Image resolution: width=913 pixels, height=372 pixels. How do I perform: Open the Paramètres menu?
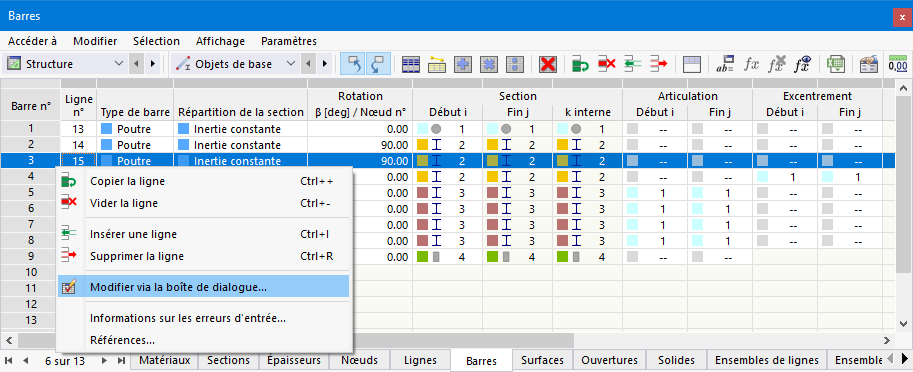pos(289,41)
